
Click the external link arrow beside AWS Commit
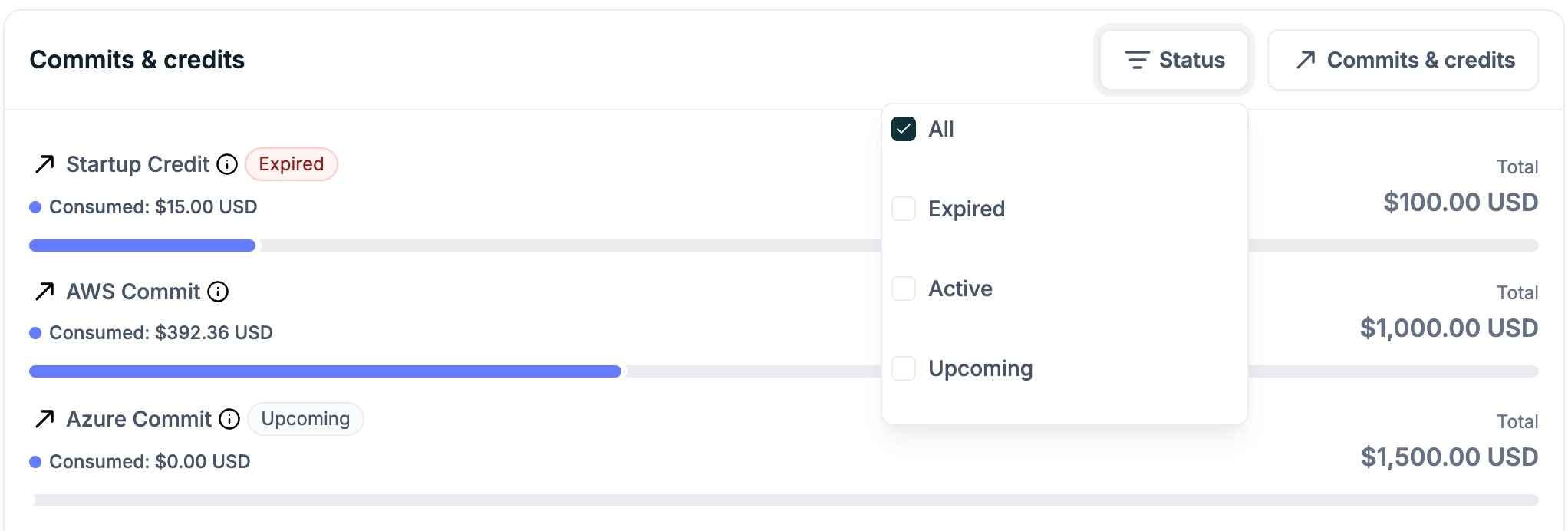point(43,292)
